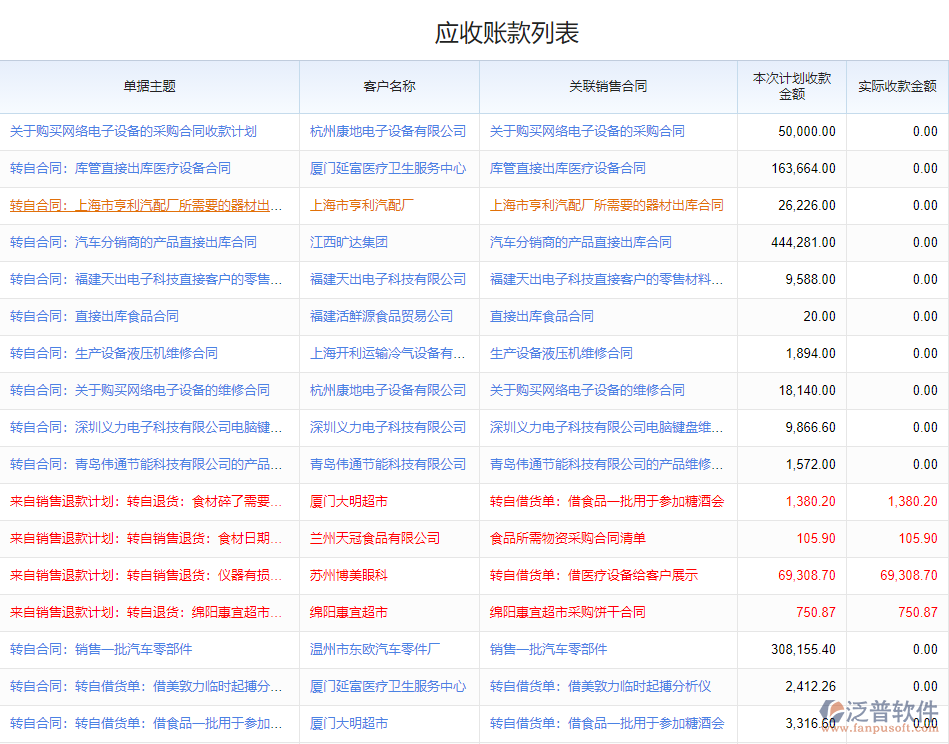Click the 客户名称 column header
949x744 pixels.
pyautogui.click(x=389, y=88)
